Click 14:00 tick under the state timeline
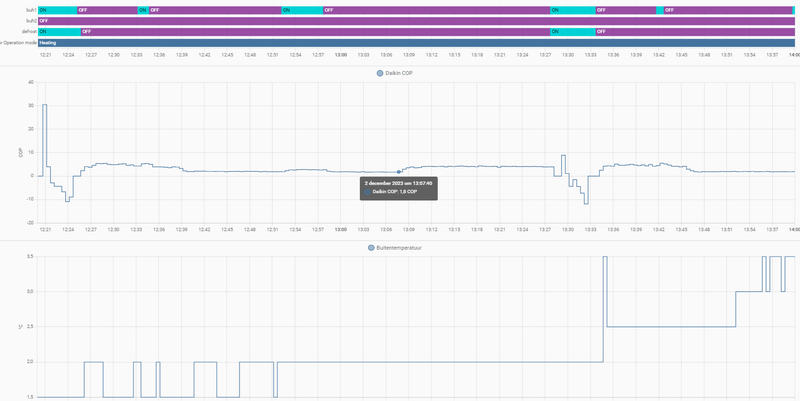The width and height of the screenshot is (800, 401). 792,55
